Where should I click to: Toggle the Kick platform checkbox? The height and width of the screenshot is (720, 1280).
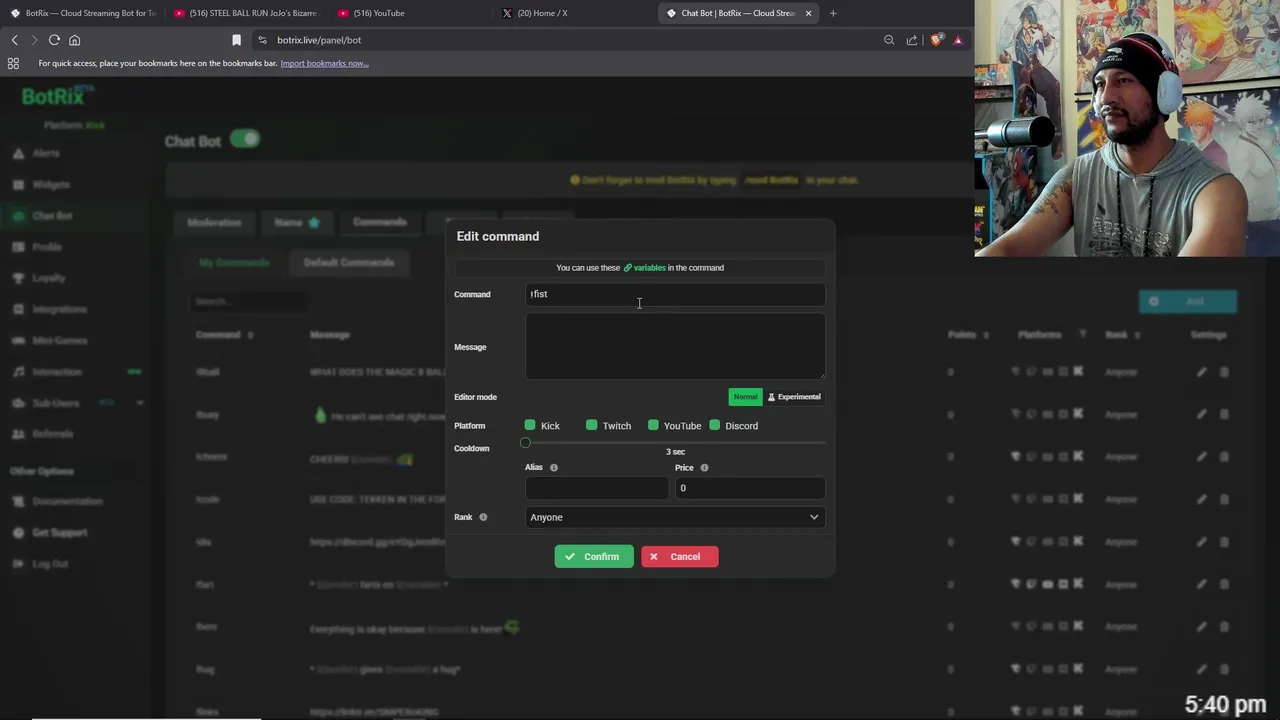click(x=530, y=425)
